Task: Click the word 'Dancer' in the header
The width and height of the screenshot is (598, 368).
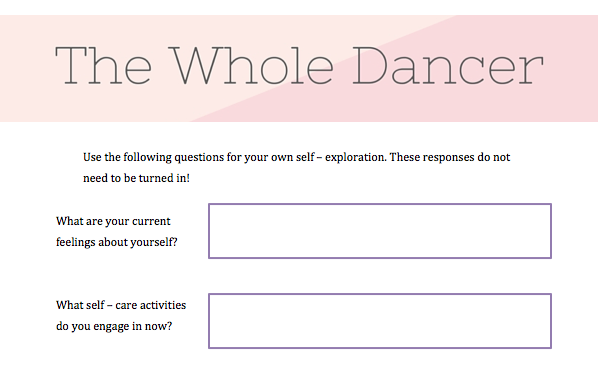Action: (448, 66)
